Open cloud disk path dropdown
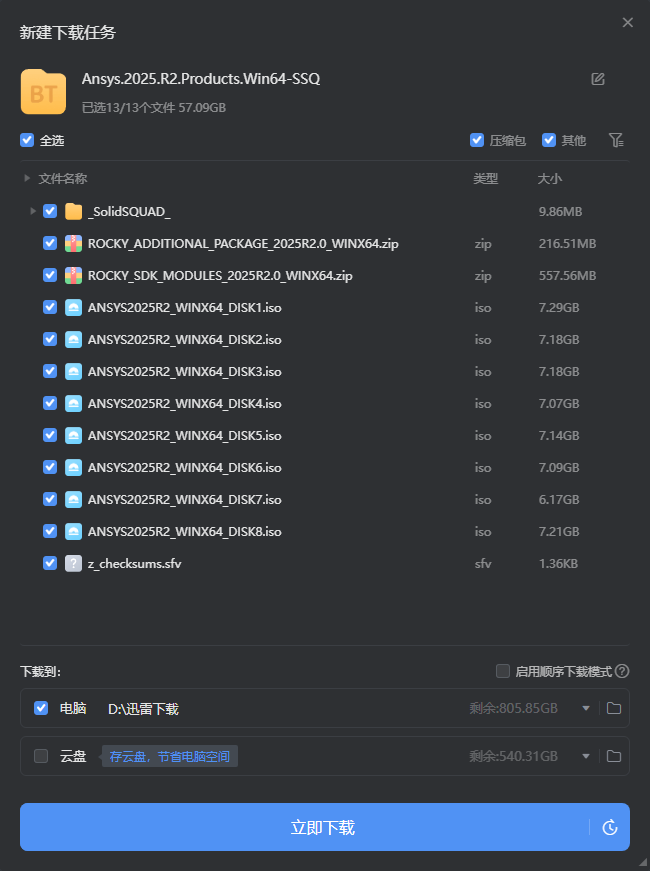650x871 pixels. [586, 756]
